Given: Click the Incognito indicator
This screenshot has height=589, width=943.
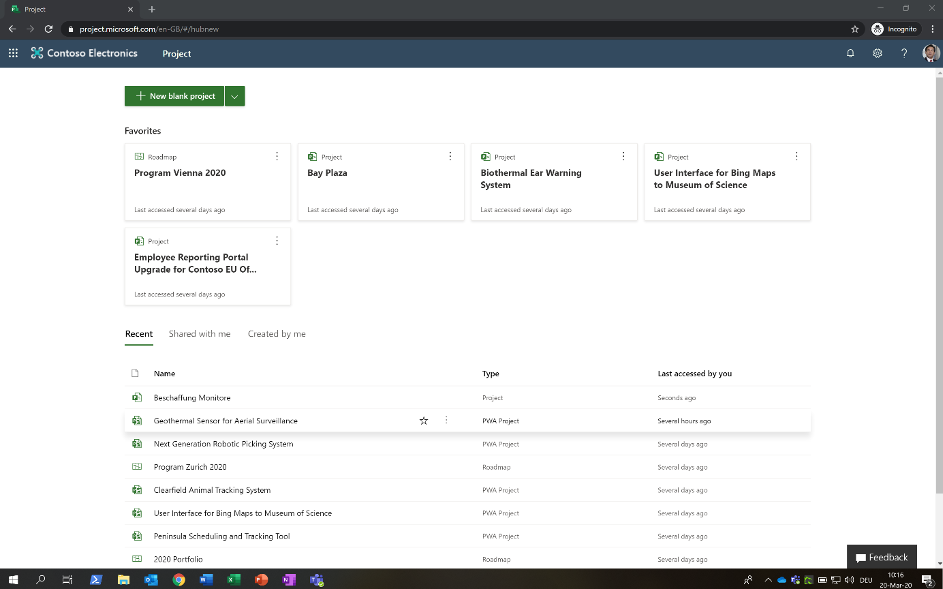Looking at the screenshot, I should 894,29.
